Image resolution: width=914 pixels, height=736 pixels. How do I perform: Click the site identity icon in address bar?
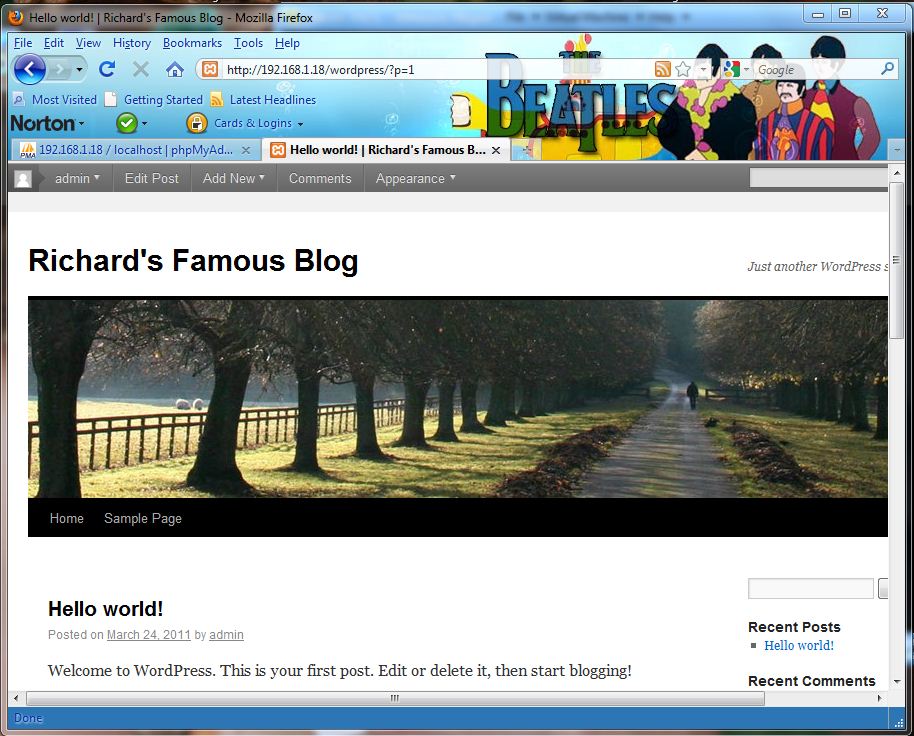click(210, 70)
